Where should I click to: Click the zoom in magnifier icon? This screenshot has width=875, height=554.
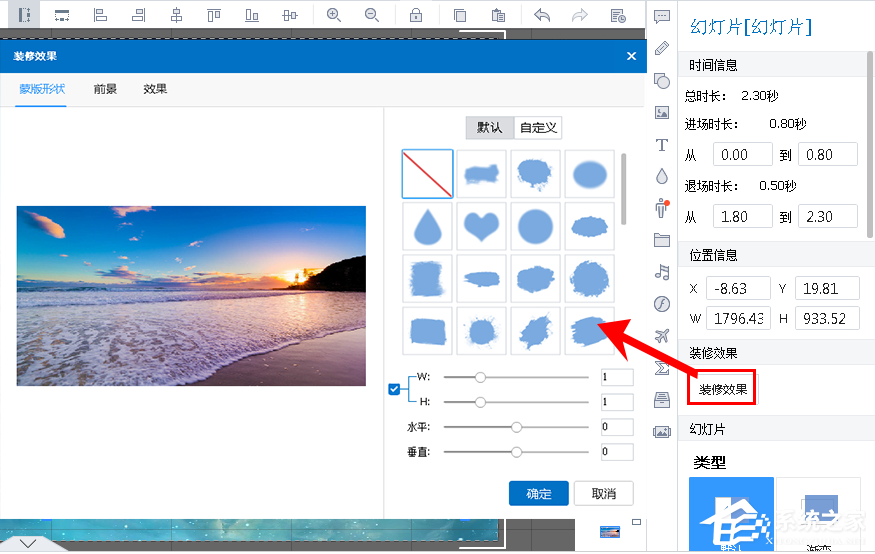point(334,15)
